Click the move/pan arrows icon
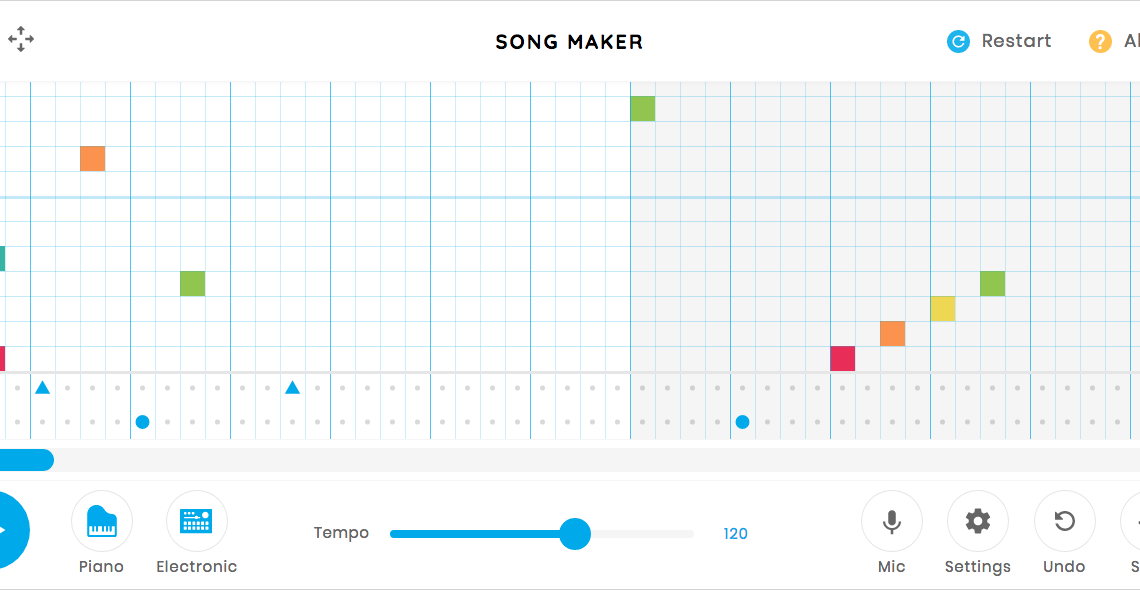The width and height of the screenshot is (1140, 590). pyautogui.click(x=21, y=40)
